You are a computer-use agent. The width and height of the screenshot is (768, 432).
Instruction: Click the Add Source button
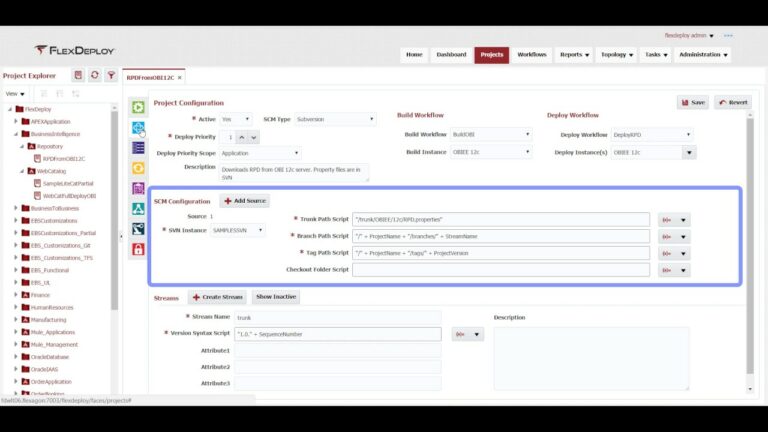(x=245, y=201)
